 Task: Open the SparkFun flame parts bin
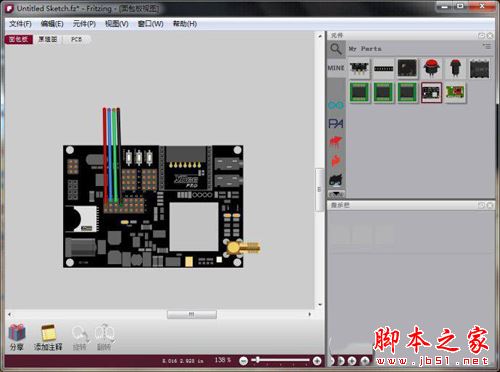click(x=336, y=161)
